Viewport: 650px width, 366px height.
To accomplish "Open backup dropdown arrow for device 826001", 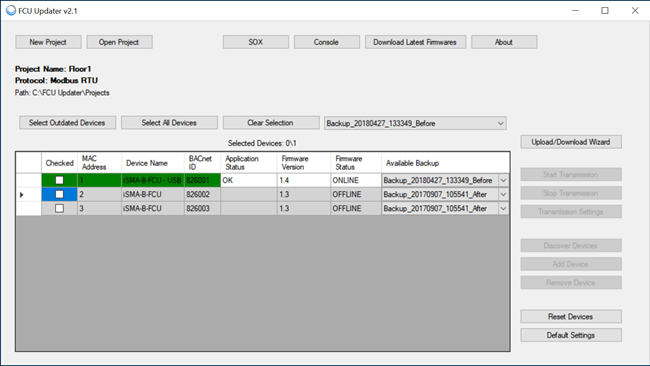I will coord(503,180).
